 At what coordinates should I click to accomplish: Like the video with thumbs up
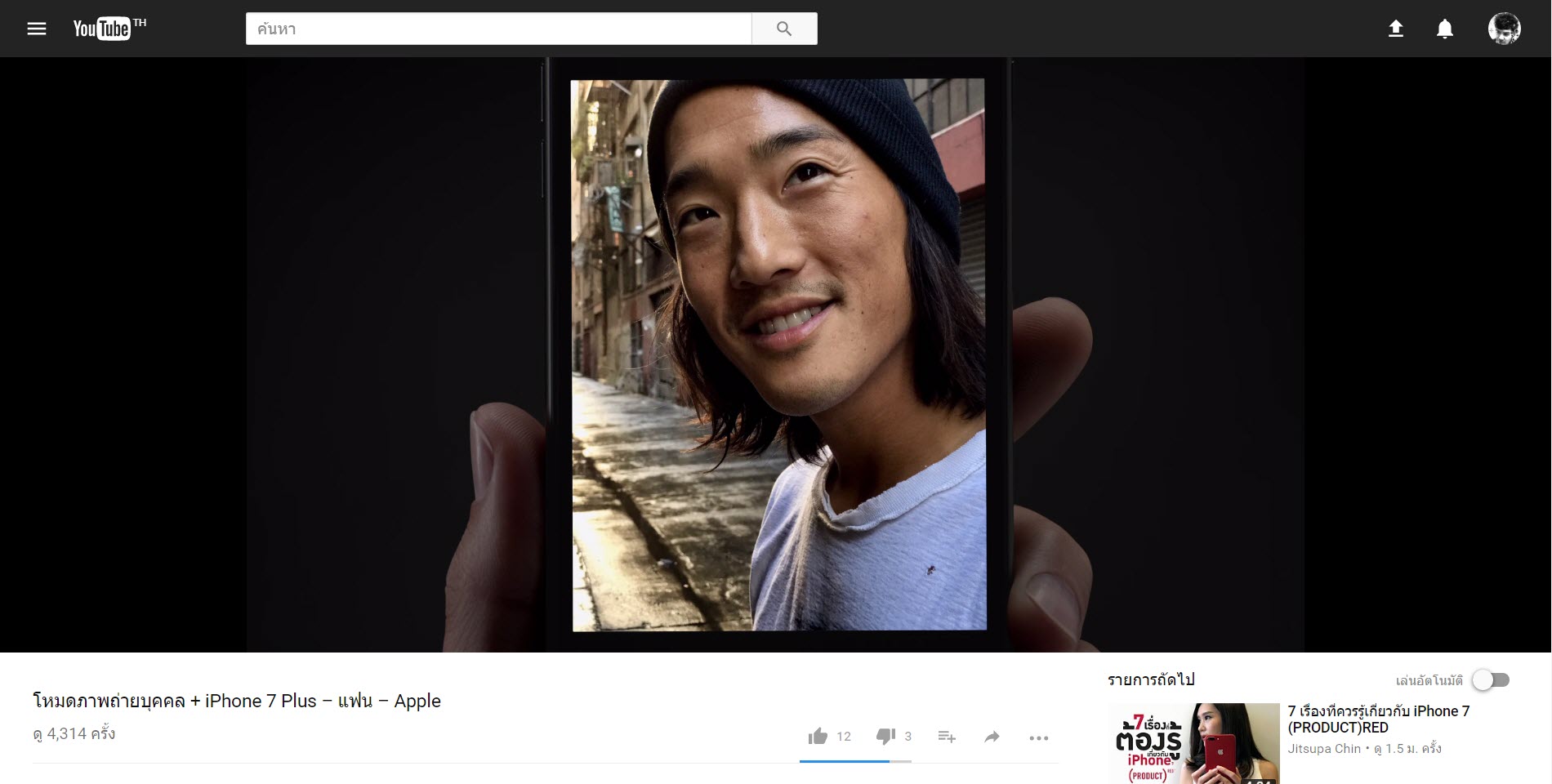[x=818, y=737]
